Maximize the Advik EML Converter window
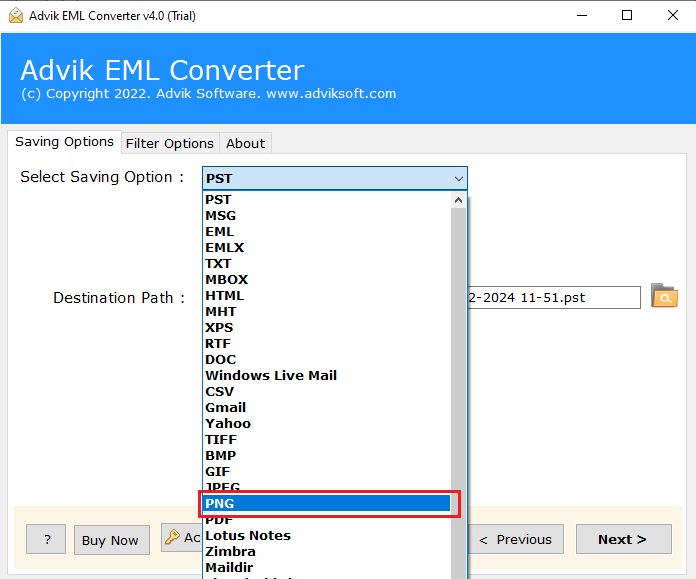 627,16
